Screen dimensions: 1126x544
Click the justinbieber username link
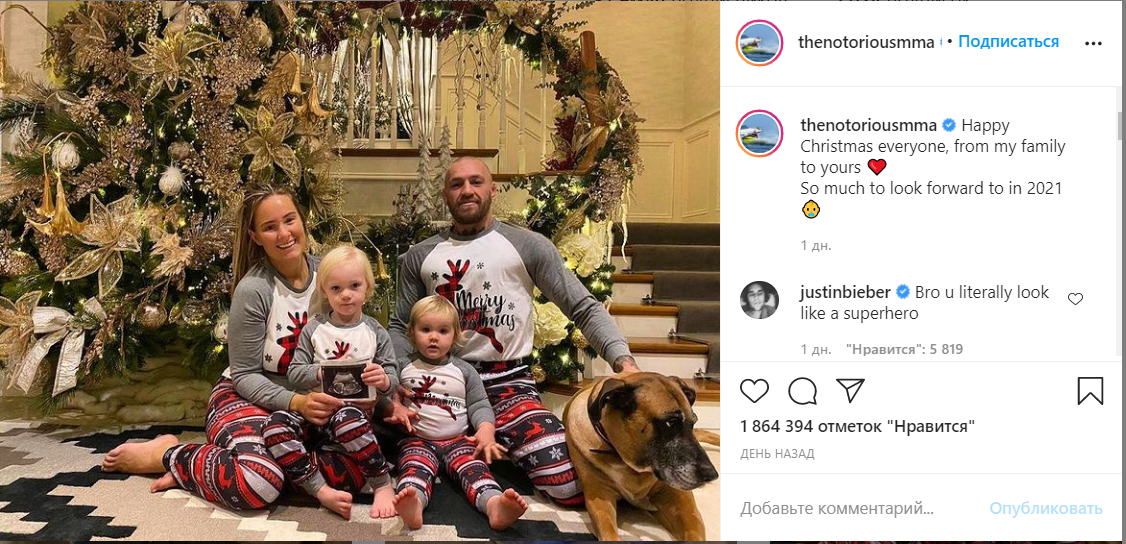846,292
